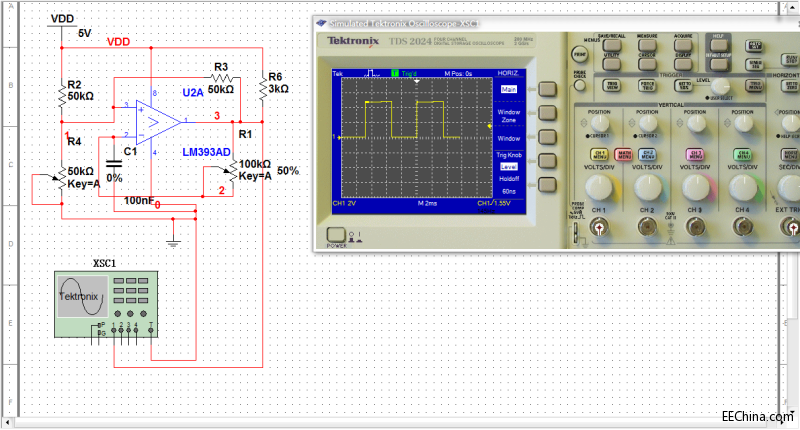The image size is (800, 430).
Task: Click the side button next to Main
Action: coord(547,90)
